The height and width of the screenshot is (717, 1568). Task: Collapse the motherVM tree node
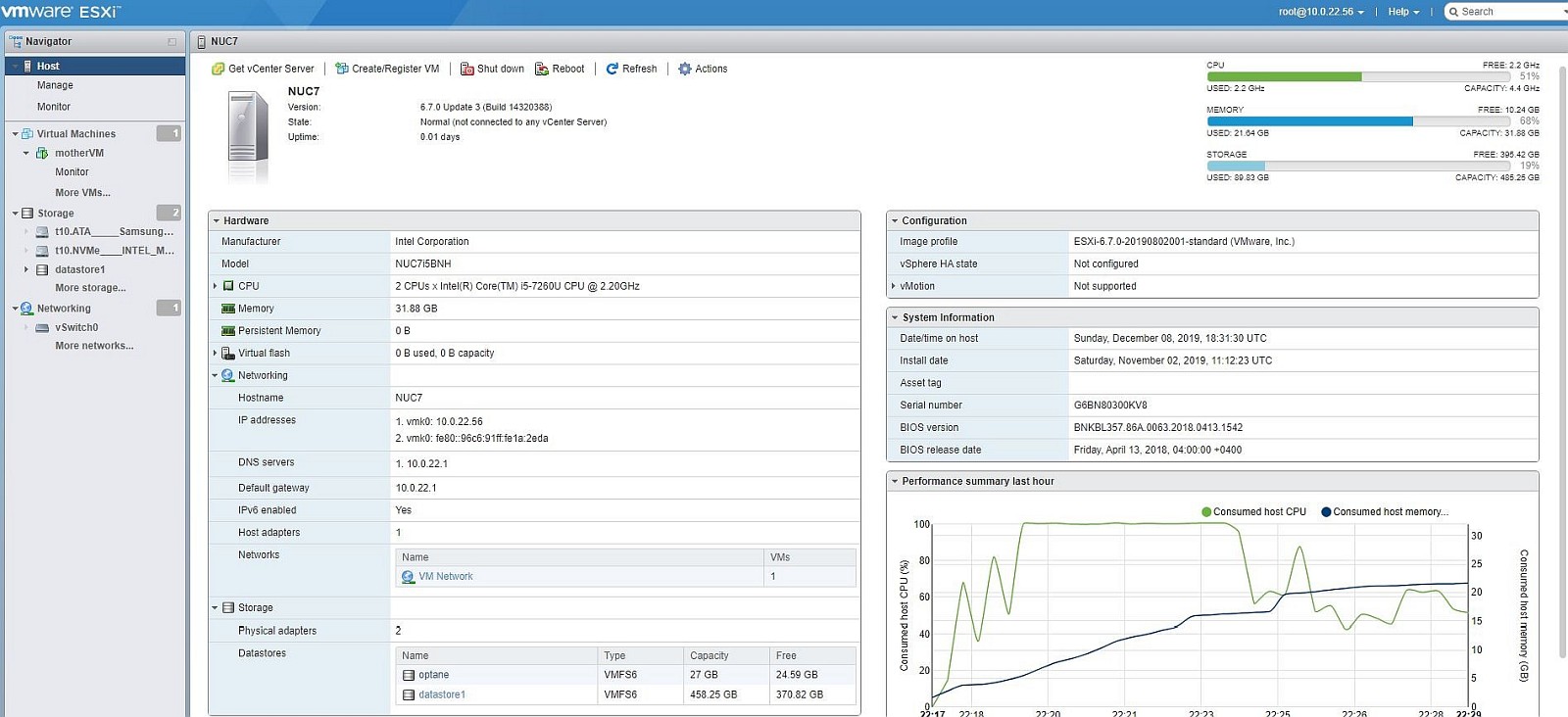(25, 153)
